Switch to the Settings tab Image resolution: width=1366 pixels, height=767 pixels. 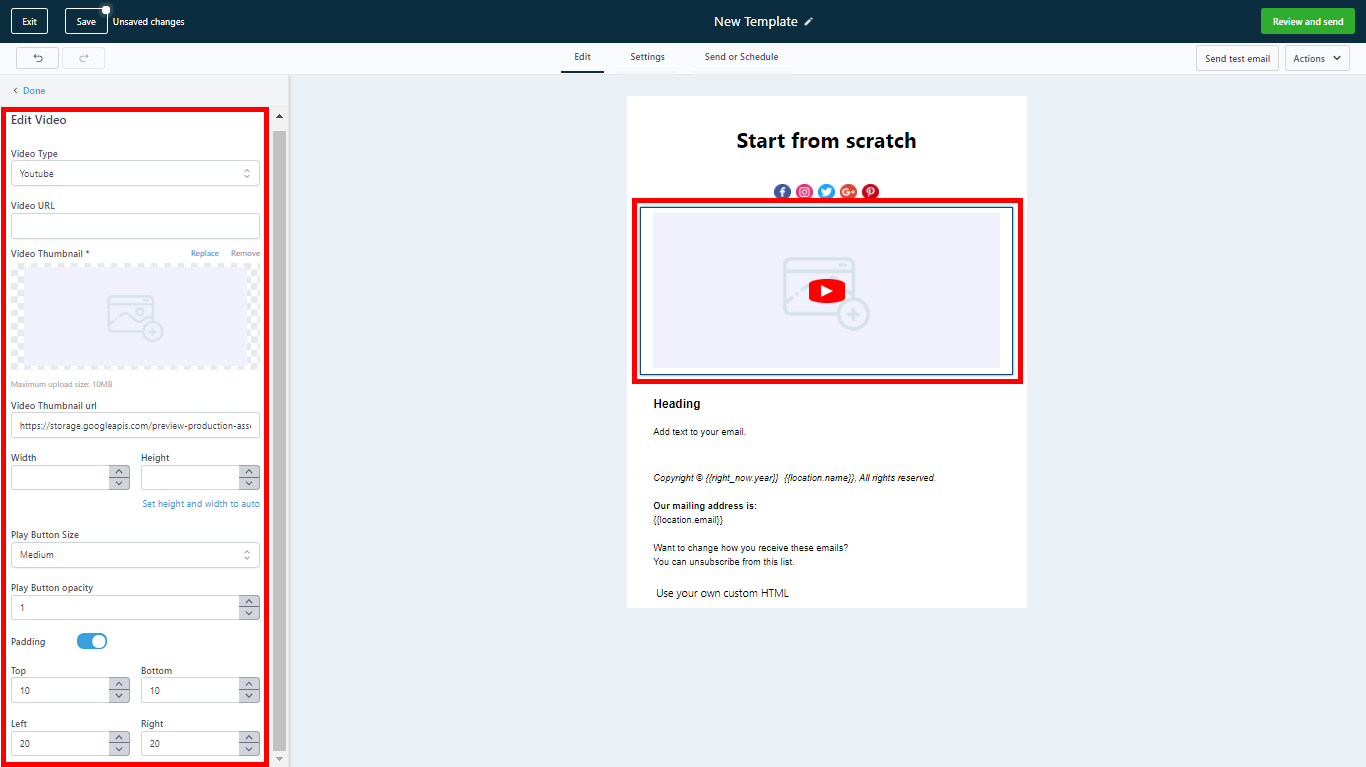[x=647, y=57]
